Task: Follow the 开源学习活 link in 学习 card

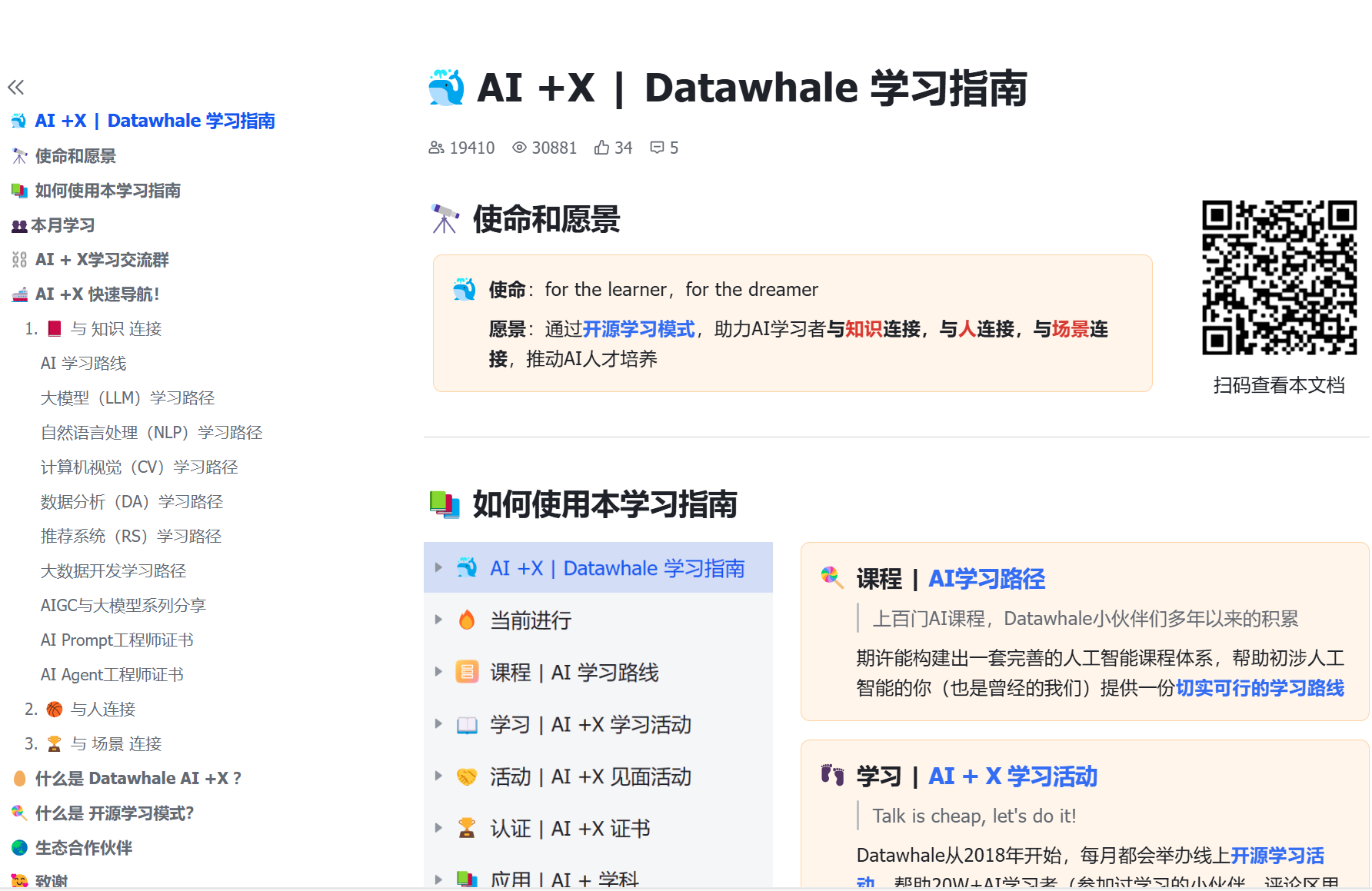Action: 1277,856
